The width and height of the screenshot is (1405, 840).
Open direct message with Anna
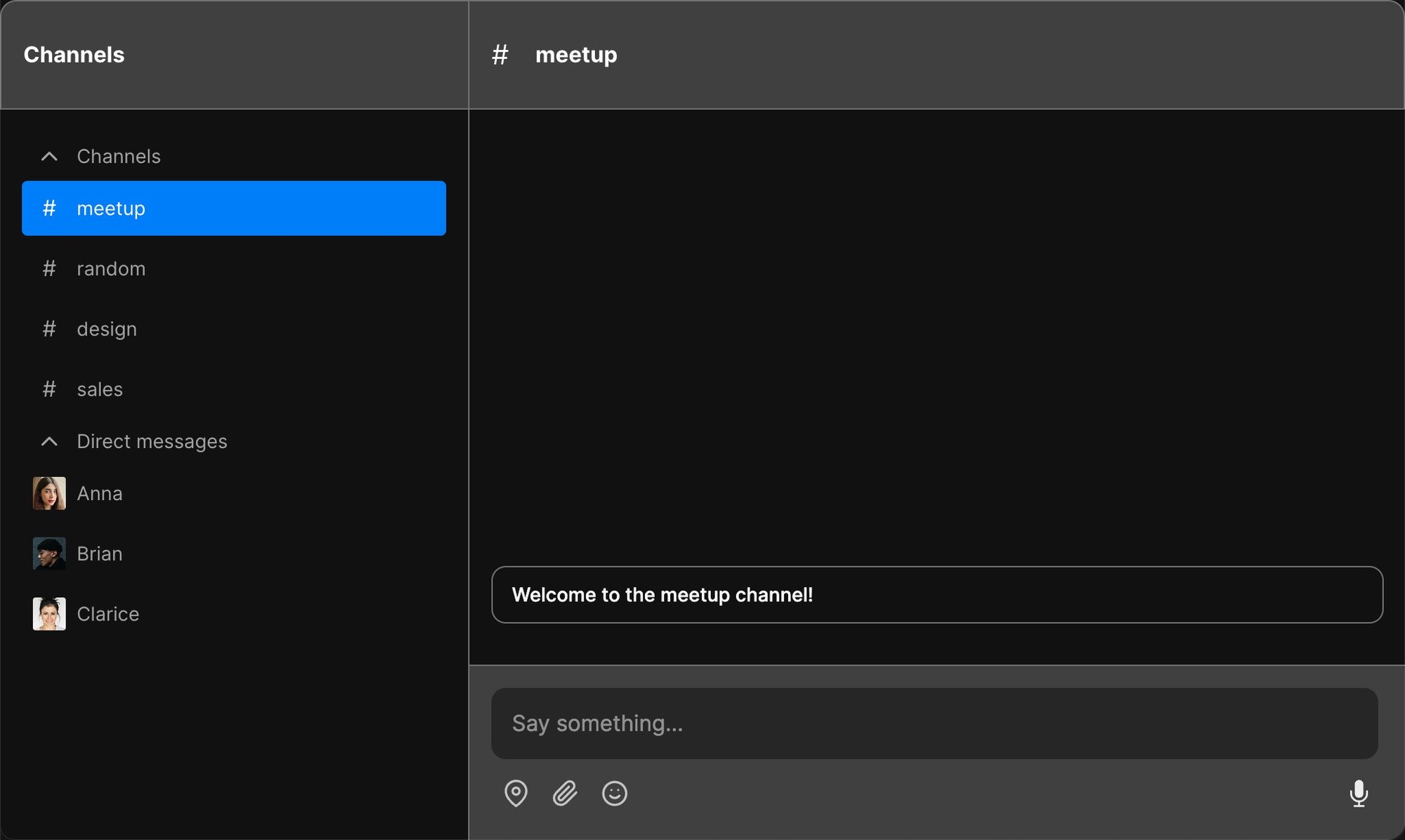pos(234,493)
